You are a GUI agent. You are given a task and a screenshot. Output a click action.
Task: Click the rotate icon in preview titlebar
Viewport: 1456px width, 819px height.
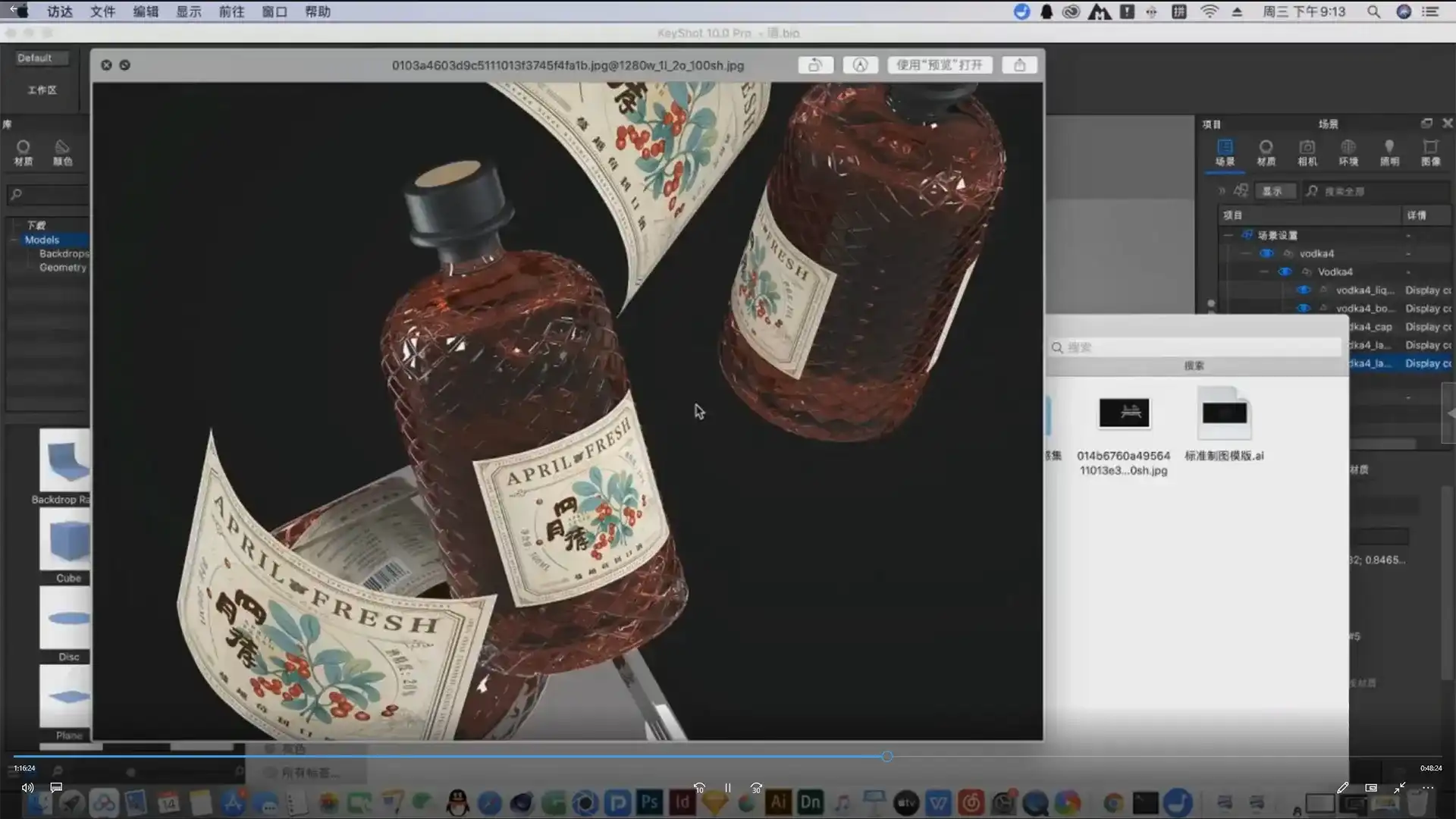pyautogui.click(x=815, y=65)
